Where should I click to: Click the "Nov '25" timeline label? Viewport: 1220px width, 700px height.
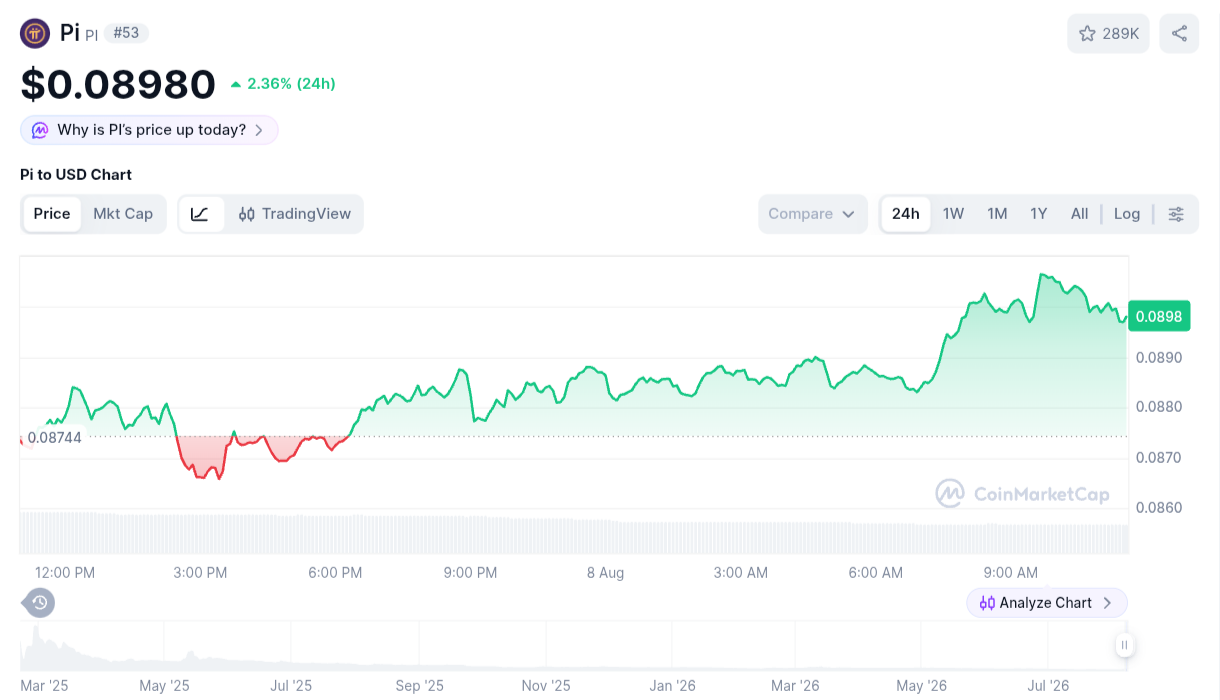(546, 686)
